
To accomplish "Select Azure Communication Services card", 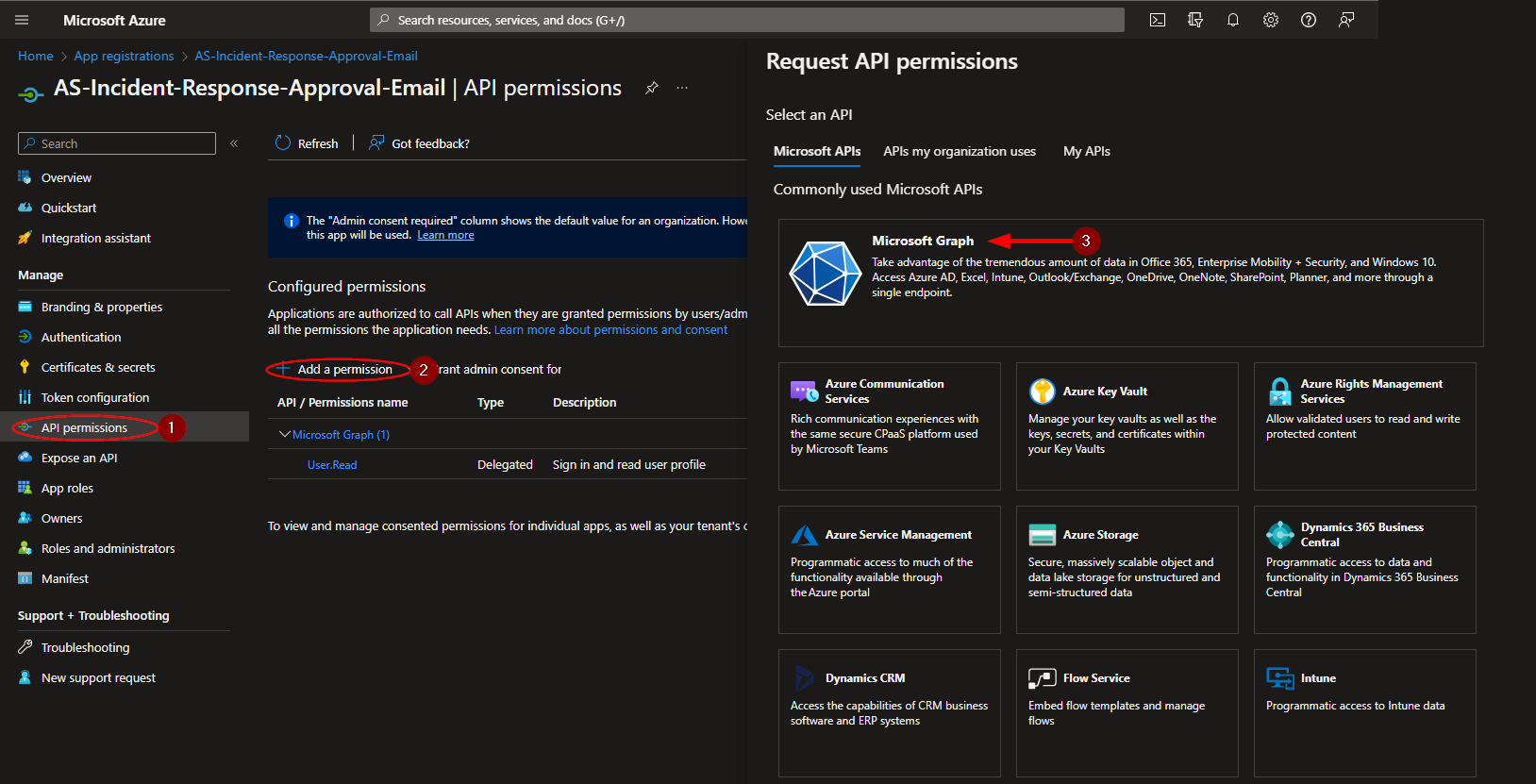I will pos(890,426).
